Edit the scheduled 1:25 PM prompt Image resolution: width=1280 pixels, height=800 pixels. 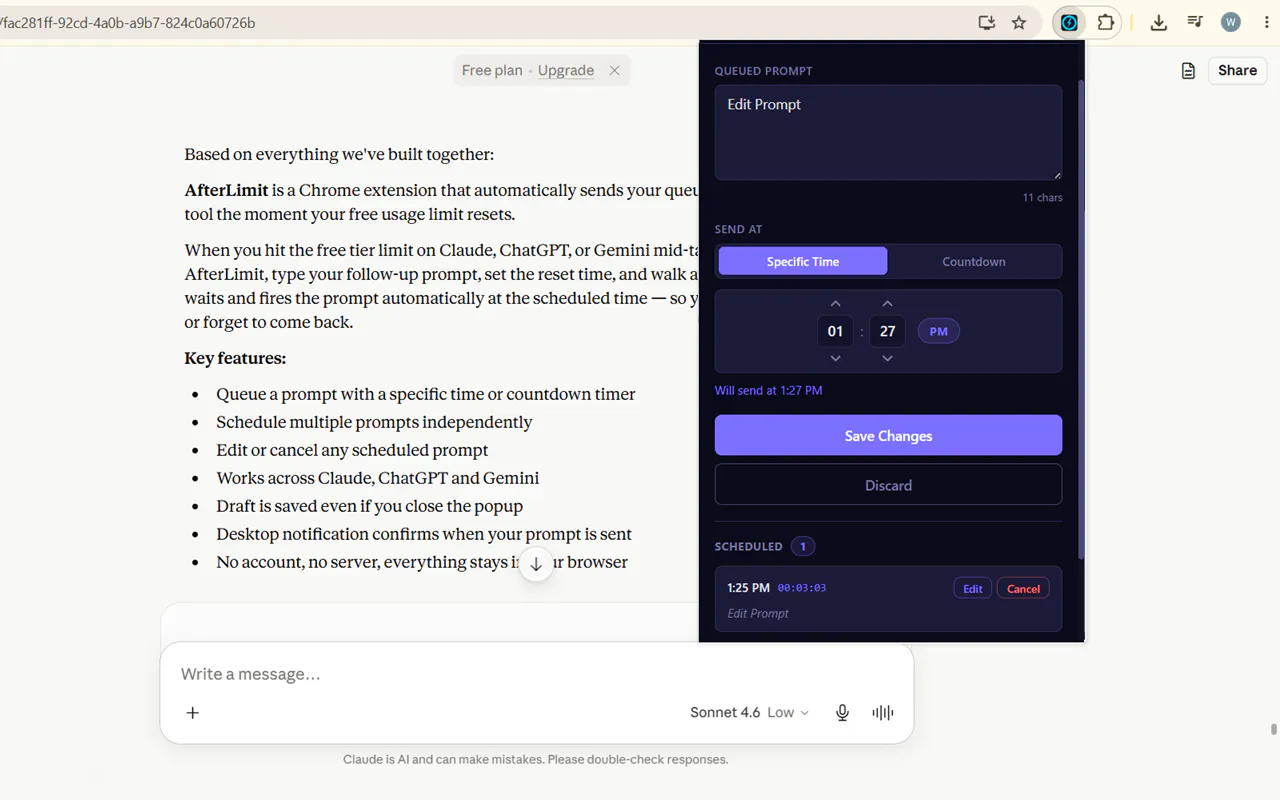[973, 589]
